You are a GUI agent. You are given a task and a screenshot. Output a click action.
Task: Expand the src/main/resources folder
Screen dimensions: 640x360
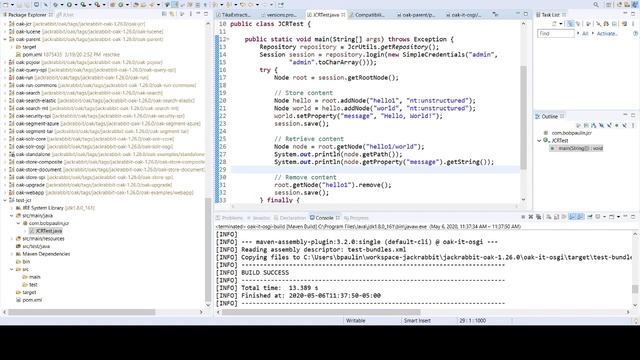click(12, 239)
